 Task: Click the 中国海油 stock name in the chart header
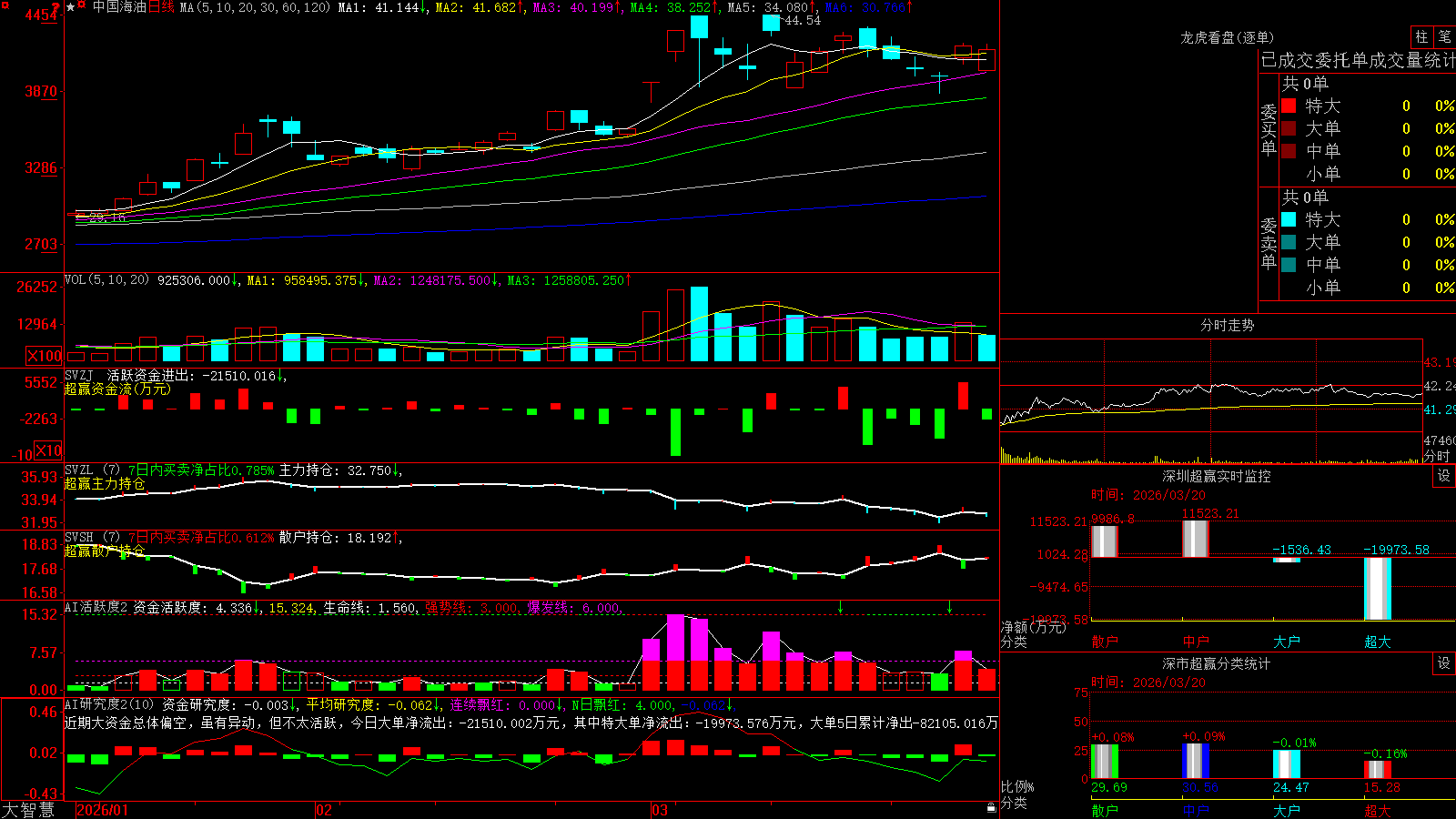pyautogui.click(x=119, y=7)
